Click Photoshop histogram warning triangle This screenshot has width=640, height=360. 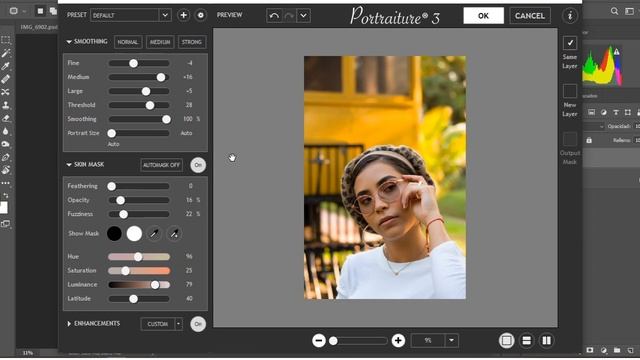[x=616, y=52]
